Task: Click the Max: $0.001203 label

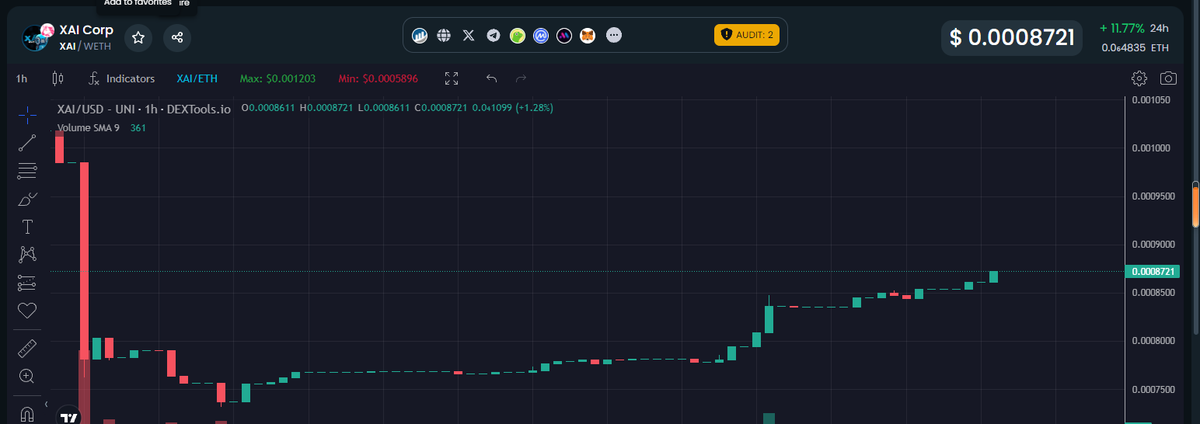Action: [x=279, y=78]
